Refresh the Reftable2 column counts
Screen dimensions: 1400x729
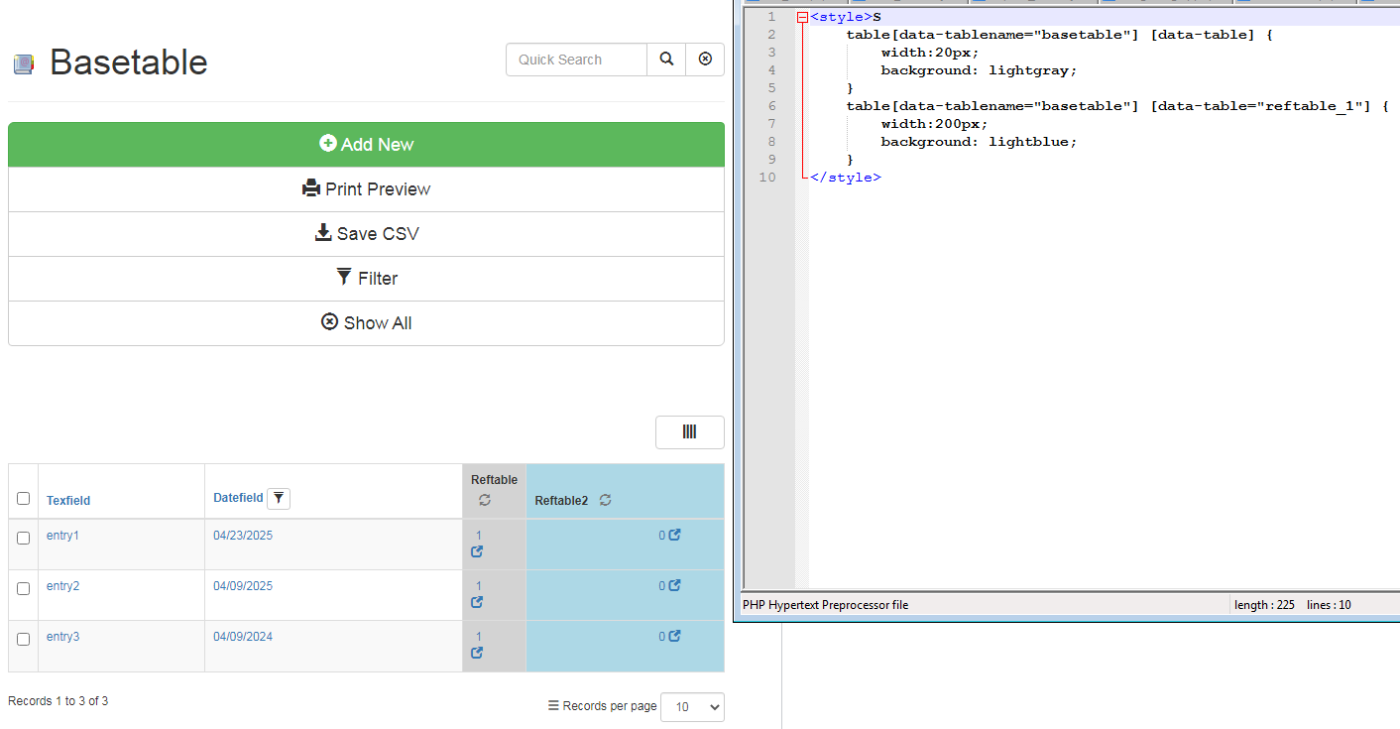click(x=605, y=500)
